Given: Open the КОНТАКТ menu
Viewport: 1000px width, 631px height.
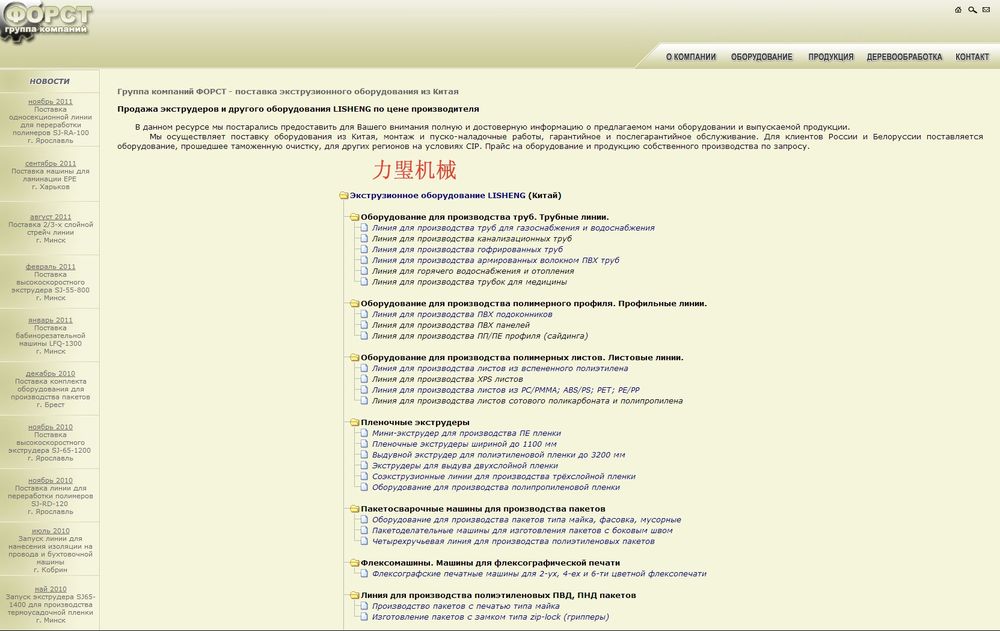Looking at the screenshot, I should click(972, 57).
